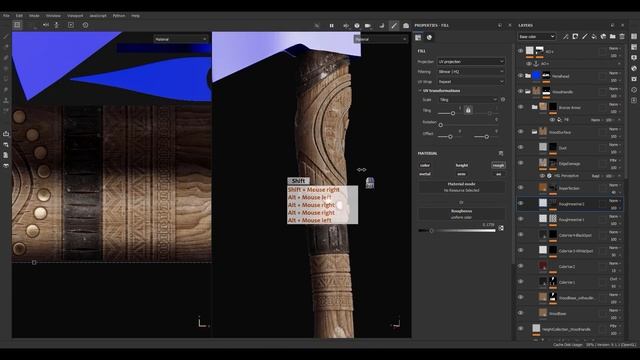Image resolution: width=640 pixels, height=360 pixels.
Task: Select the Roughnessvar2 layer thumbnail
Action: point(542,203)
